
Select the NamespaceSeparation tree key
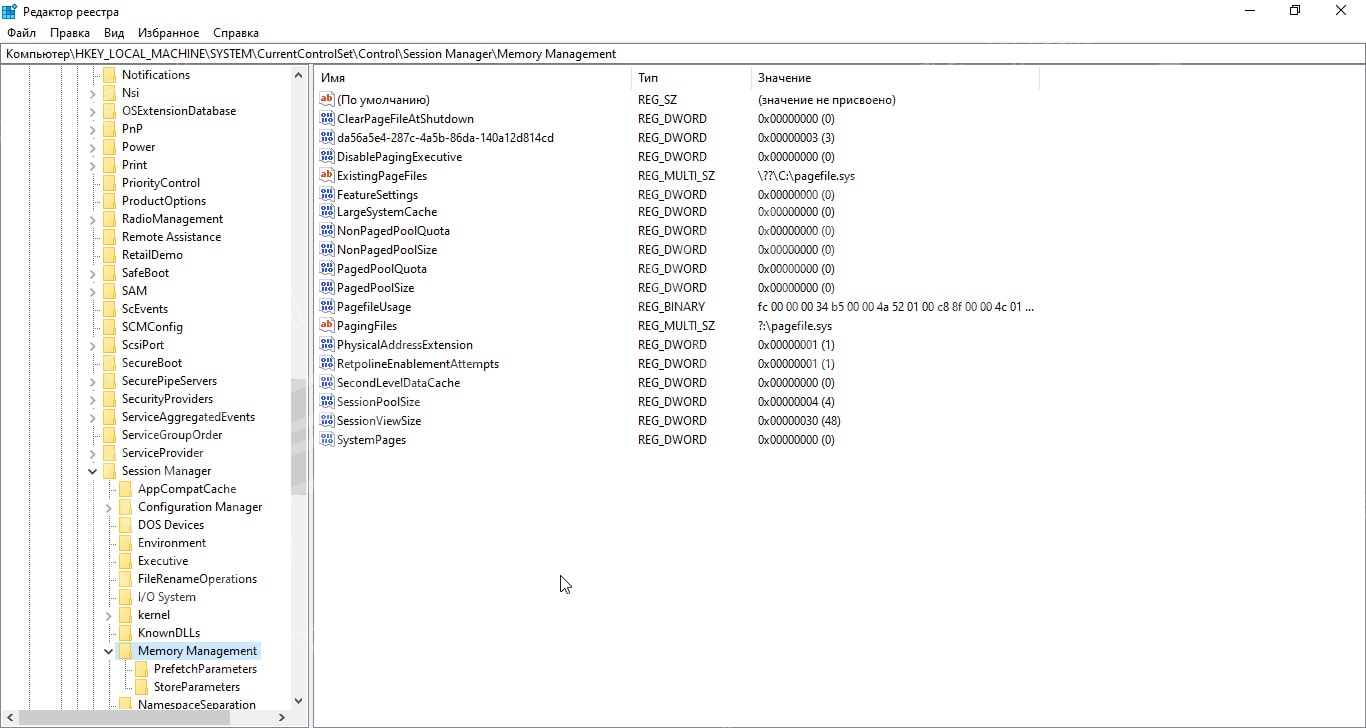tap(197, 705)
